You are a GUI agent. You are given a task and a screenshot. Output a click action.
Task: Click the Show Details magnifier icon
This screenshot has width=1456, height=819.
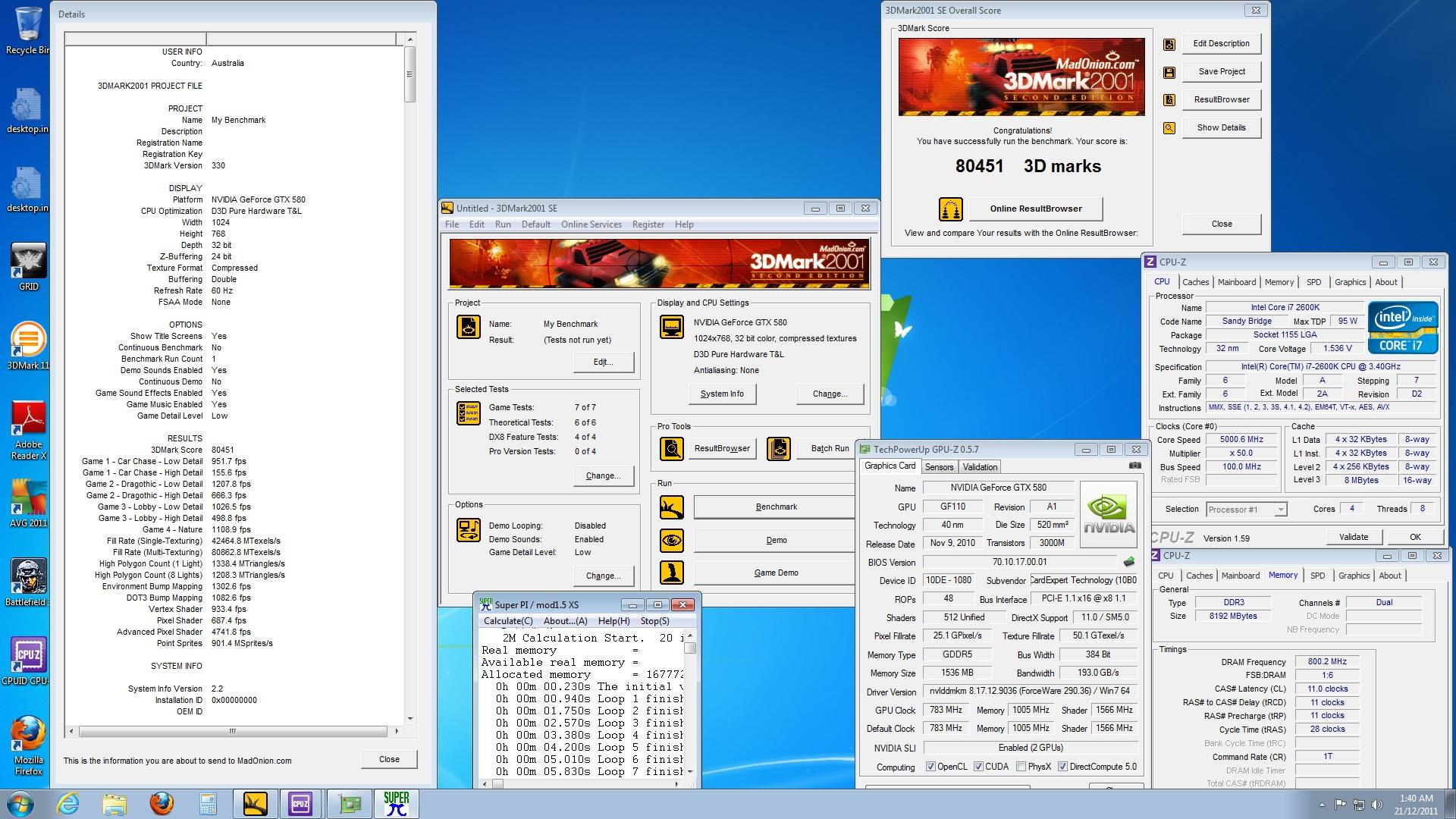point(1169,128)
